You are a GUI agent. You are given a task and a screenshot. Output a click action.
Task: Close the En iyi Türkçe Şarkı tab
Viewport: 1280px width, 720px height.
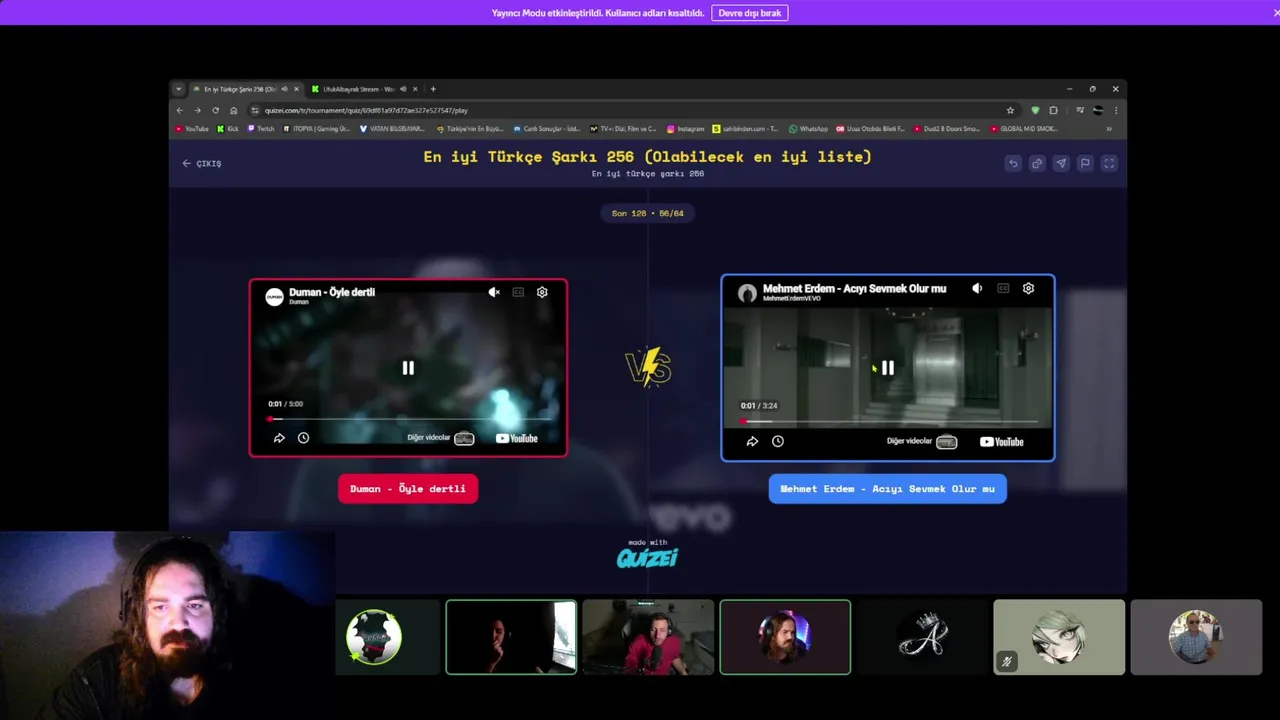click(x=296, y=89)
